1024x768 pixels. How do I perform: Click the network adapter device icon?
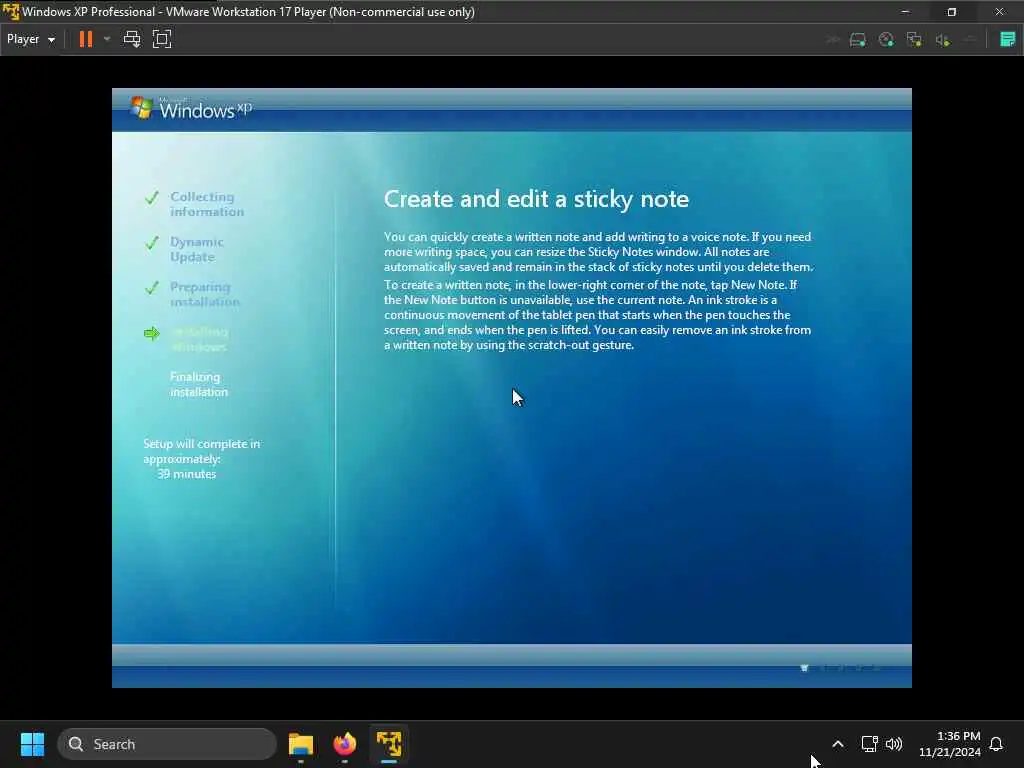(x=914, y=40)
